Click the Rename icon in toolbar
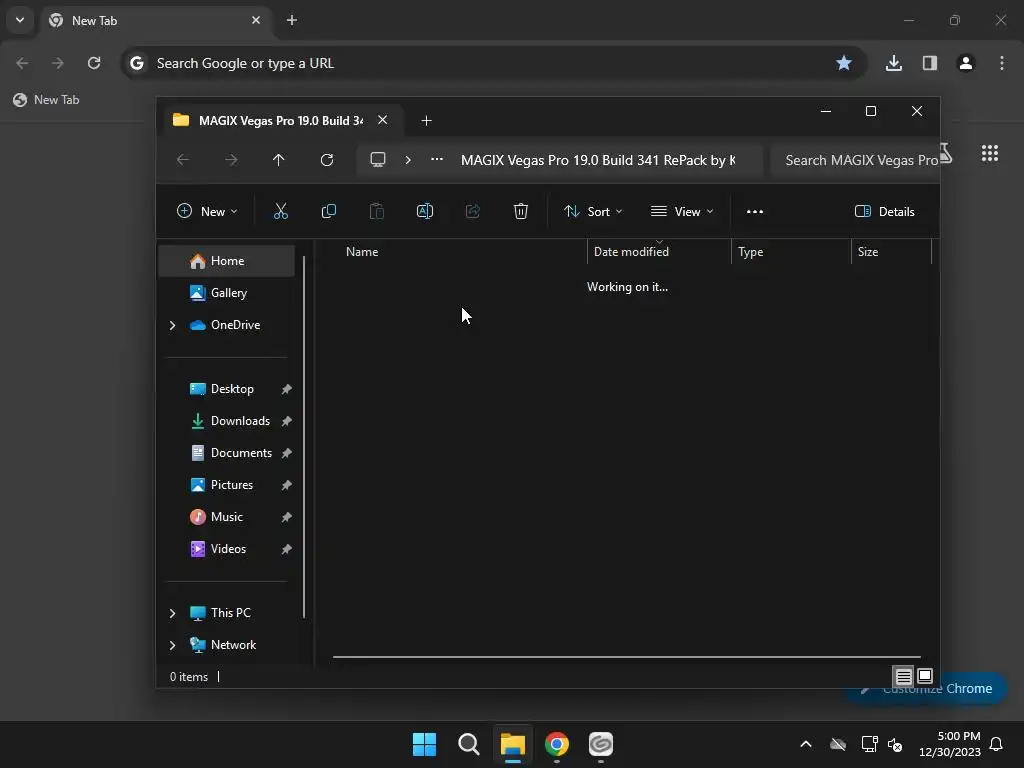1024x768 pixels. pos(424,211)
